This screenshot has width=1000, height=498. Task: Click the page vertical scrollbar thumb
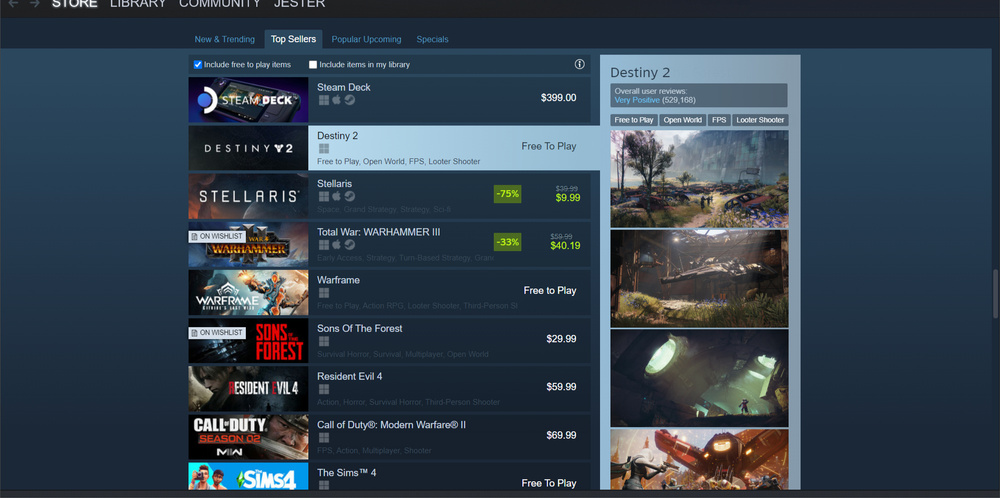(996, 294)
